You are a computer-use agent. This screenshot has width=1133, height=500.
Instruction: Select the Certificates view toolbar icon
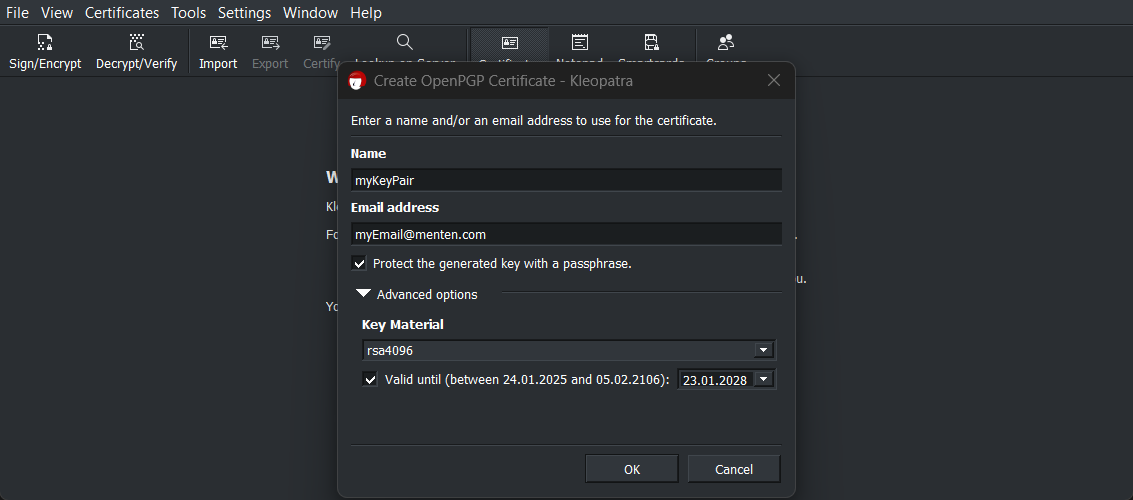(x=510, y=42)
